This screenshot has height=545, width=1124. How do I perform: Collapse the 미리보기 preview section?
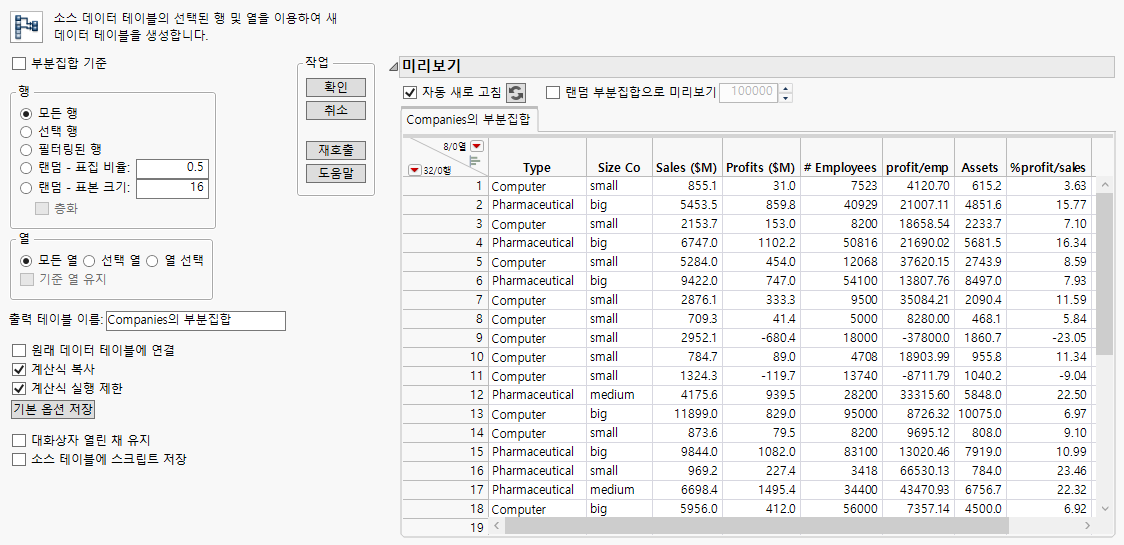pyautogui.click(x=391, y=68)
